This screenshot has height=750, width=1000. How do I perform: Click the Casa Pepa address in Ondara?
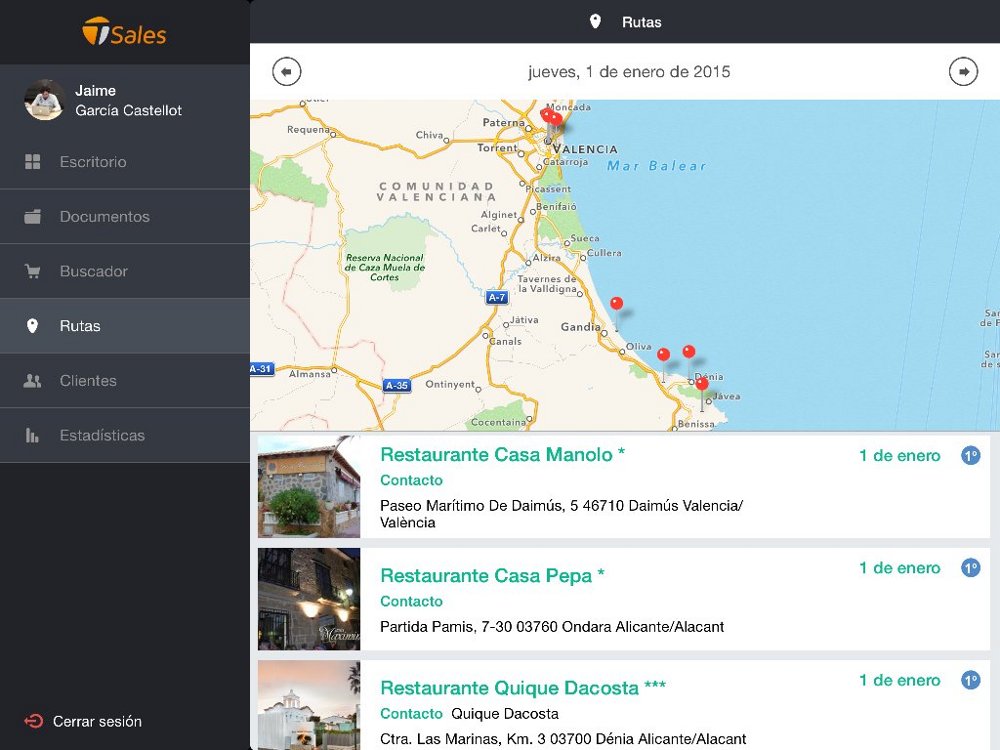coord(552,627)
